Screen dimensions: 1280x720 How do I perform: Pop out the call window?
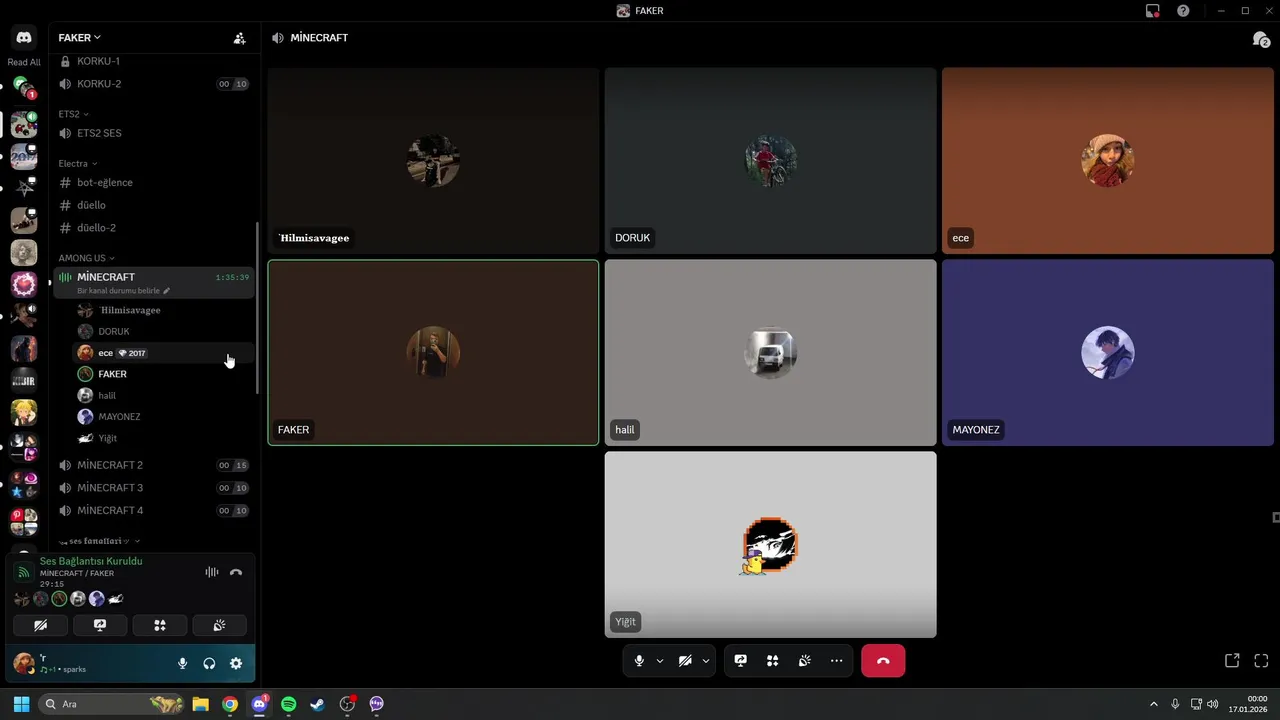tap(1232, 661)
